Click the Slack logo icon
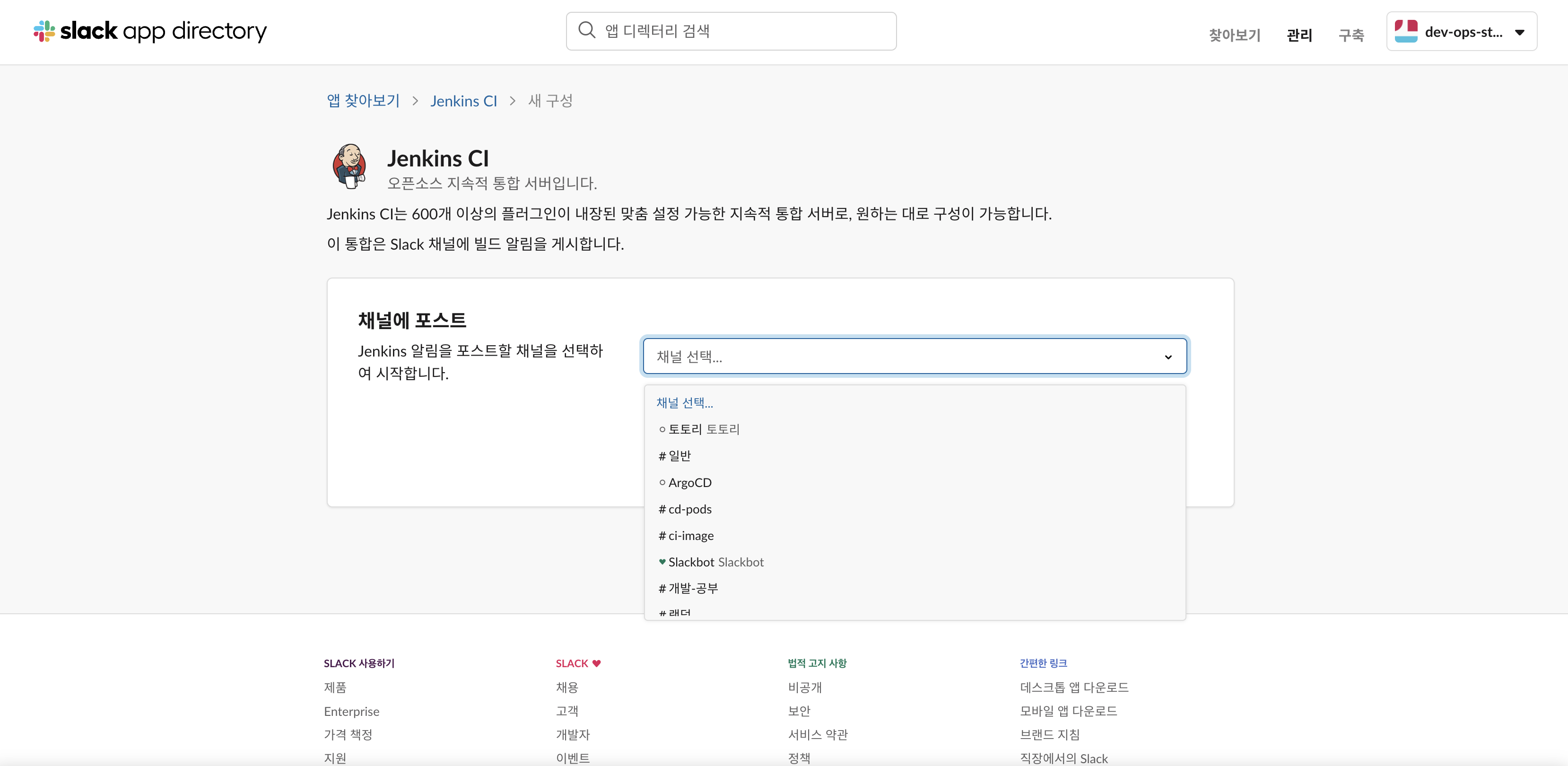1568x766 pixels. pyautogui.click(x=44, y=31)
